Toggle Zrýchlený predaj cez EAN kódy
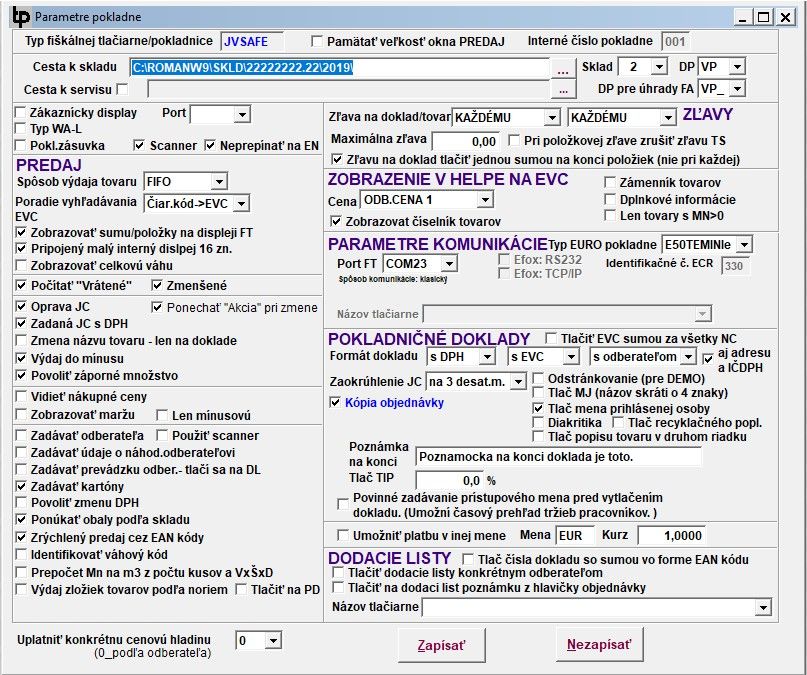The width and height of the screenshot is (807, 675). [21, 537]
